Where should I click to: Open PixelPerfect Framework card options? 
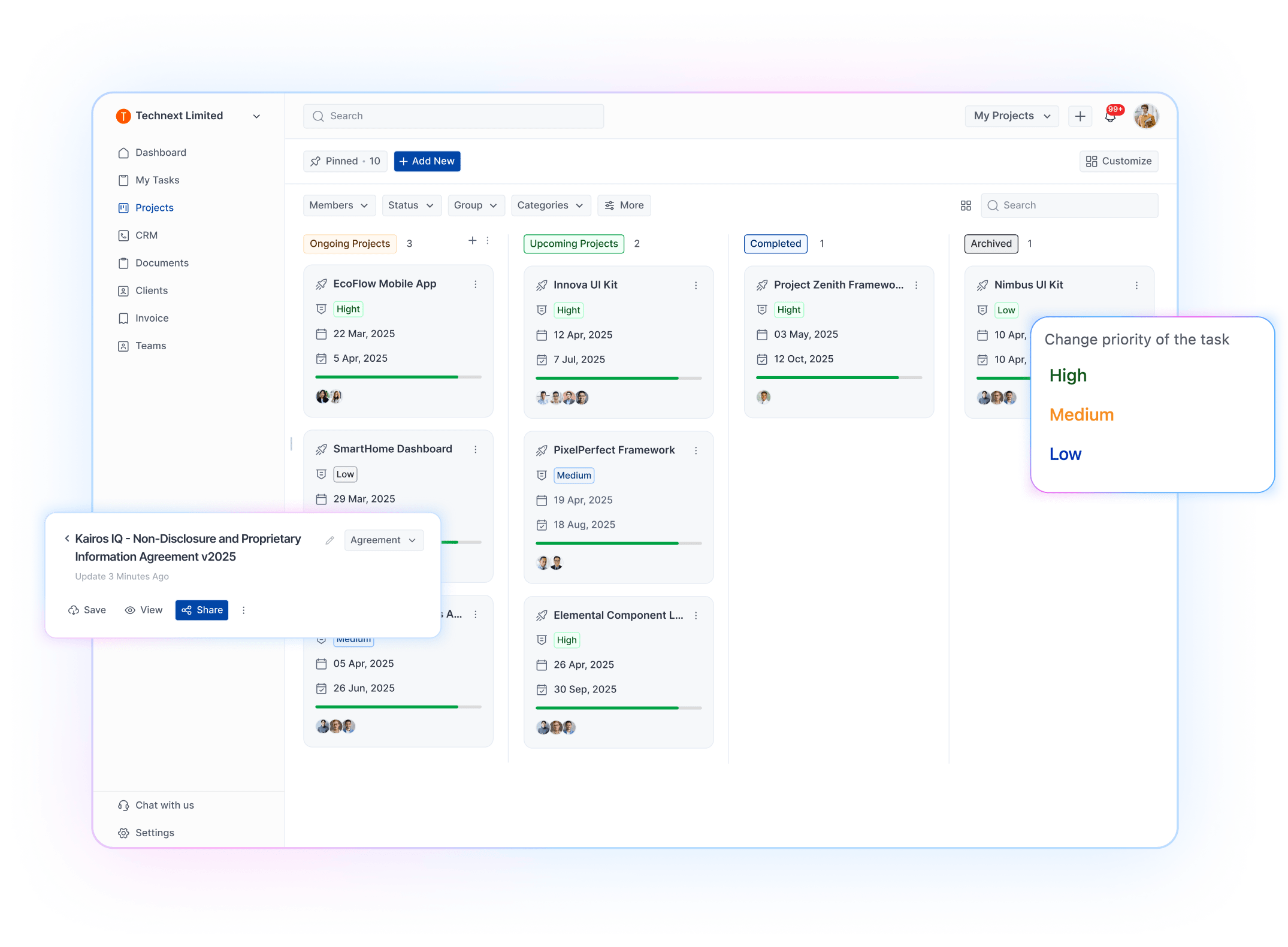click(x=696, y=451)
